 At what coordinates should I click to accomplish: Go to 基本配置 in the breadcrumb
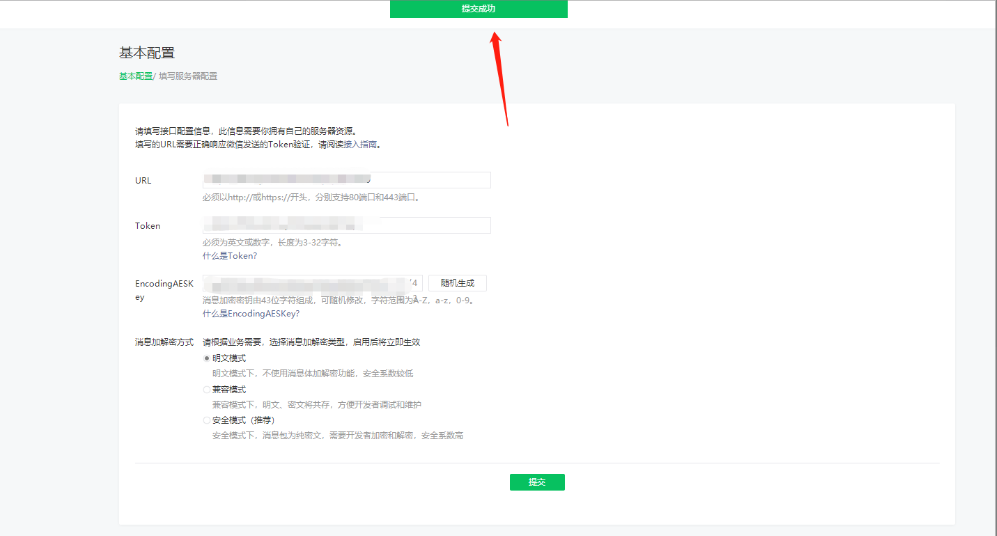(x=135, y=76)
